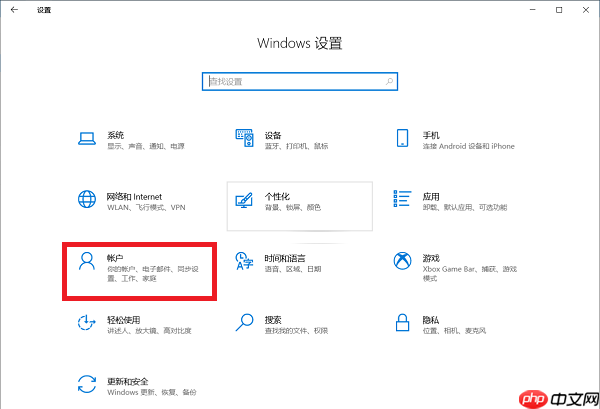Open the 轻松使用 heading
The height and width of the screenshot is (409, 600).
124,320
